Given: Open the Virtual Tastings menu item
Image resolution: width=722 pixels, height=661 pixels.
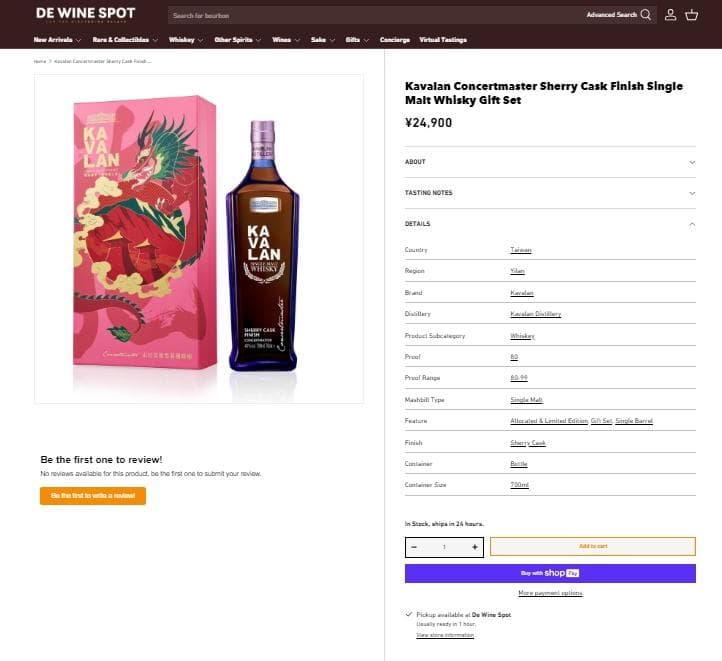Looking at the screenshot, I should [443, 40].
